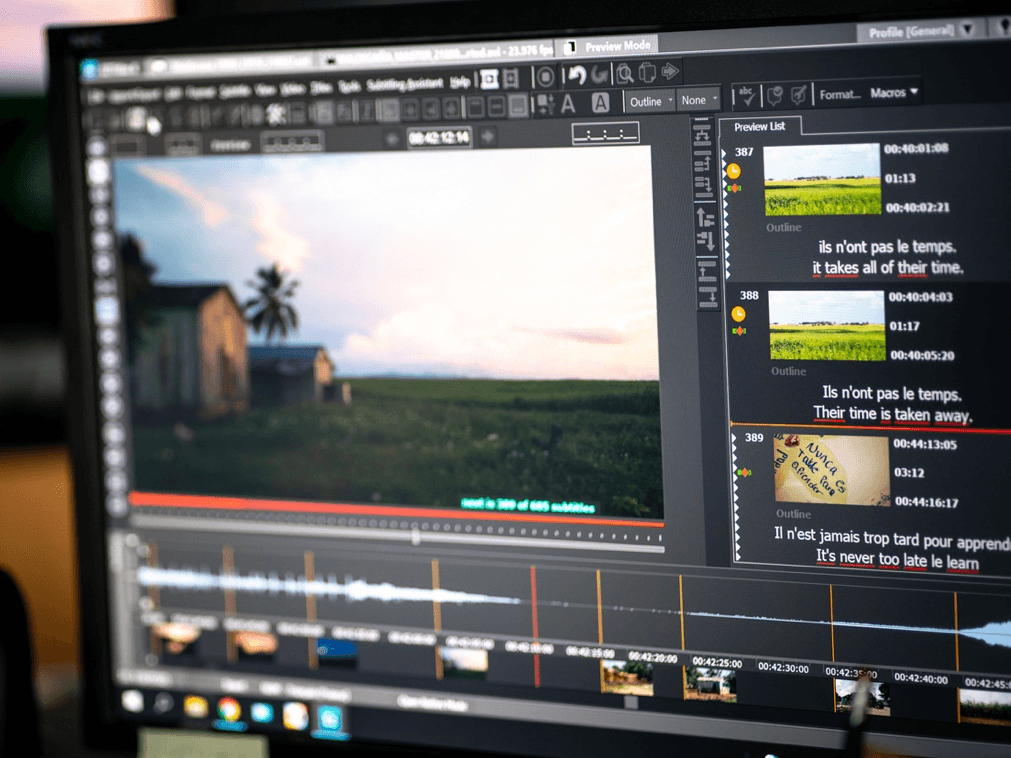Click the text "Their time is taken away."
This screenshot has height=758, width=1011.
pyautogui.click(x=892, y=414)
